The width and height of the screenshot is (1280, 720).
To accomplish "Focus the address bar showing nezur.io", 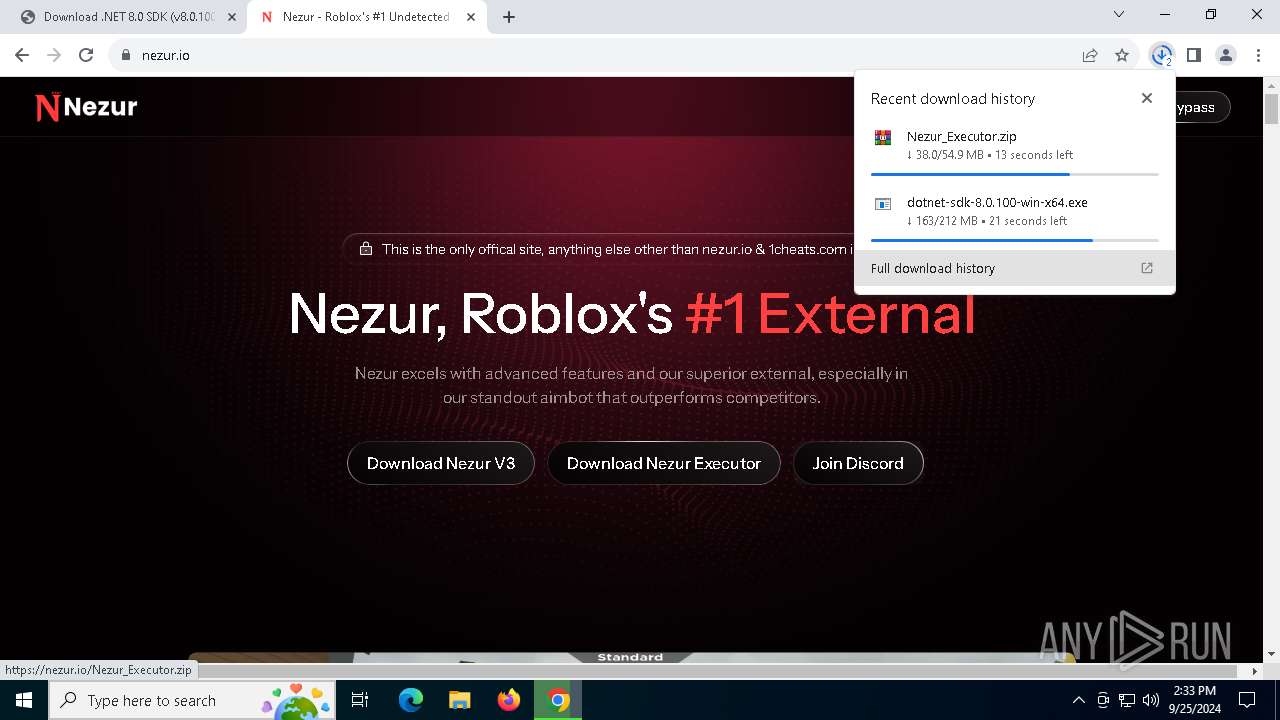I will (600, 55).
